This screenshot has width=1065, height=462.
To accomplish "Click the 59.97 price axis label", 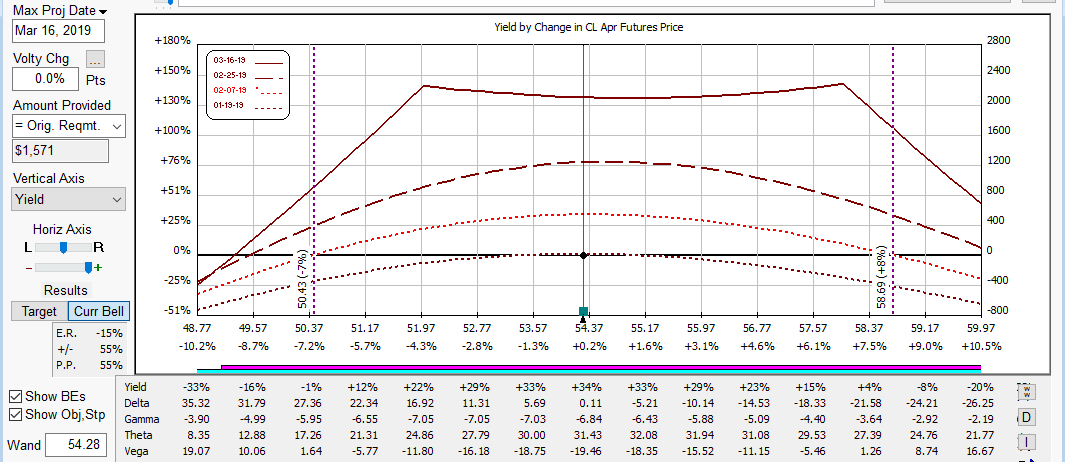I will click(x=981, y=327).
